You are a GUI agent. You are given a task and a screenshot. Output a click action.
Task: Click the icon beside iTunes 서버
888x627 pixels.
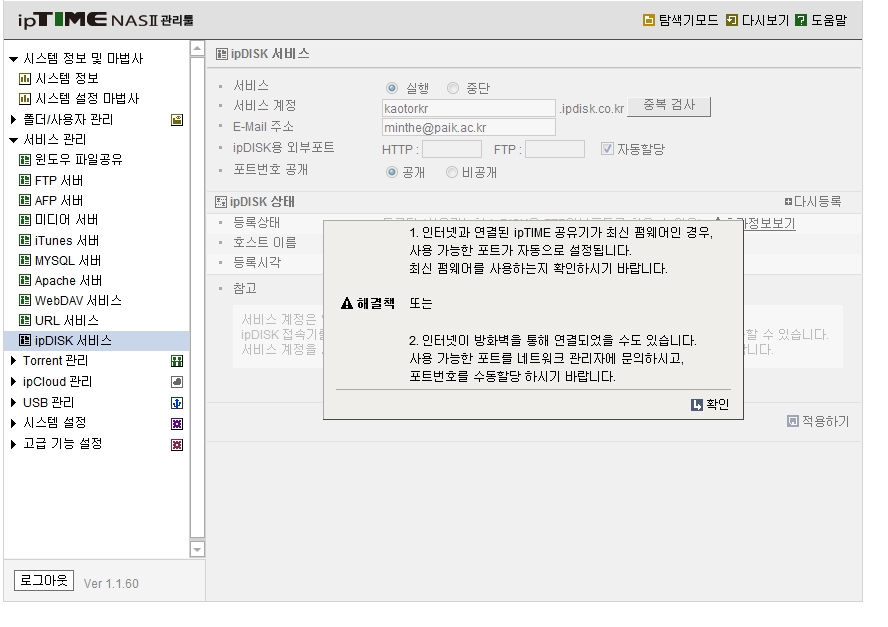[25, 240]
